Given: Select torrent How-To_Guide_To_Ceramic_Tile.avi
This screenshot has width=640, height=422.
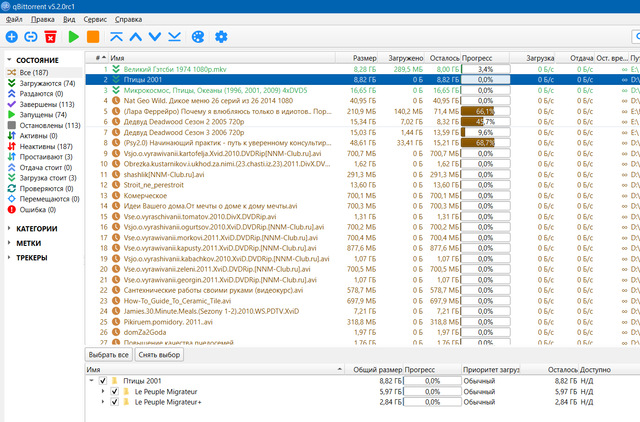Looking at the screenshot, I should click(177, 301).
